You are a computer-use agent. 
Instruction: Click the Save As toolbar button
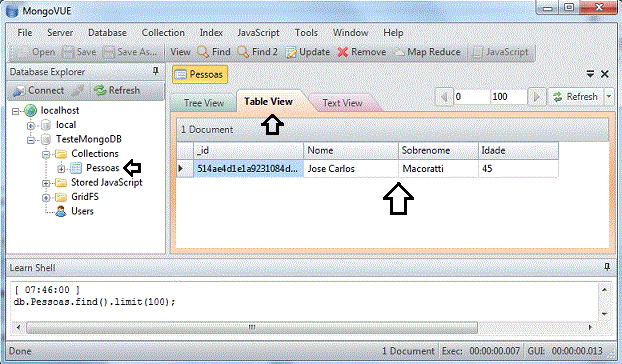(x=130, y=52)
